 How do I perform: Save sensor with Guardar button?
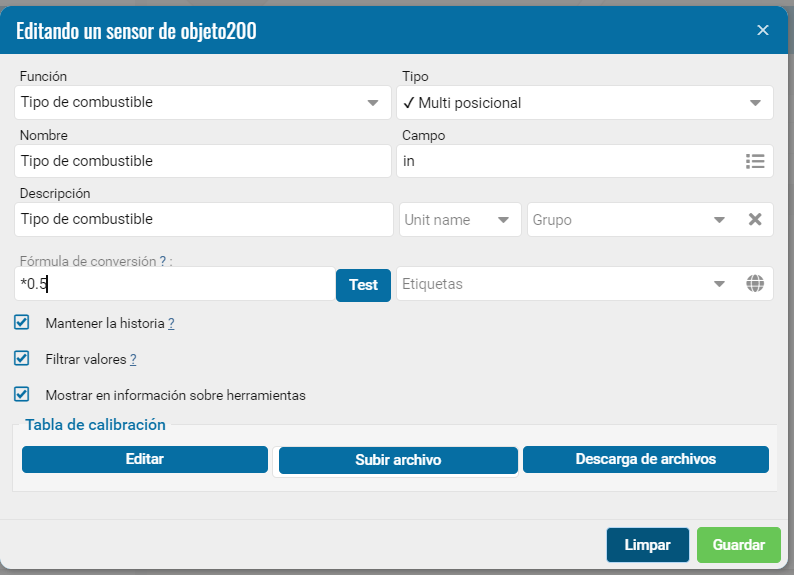click(739, 545)
